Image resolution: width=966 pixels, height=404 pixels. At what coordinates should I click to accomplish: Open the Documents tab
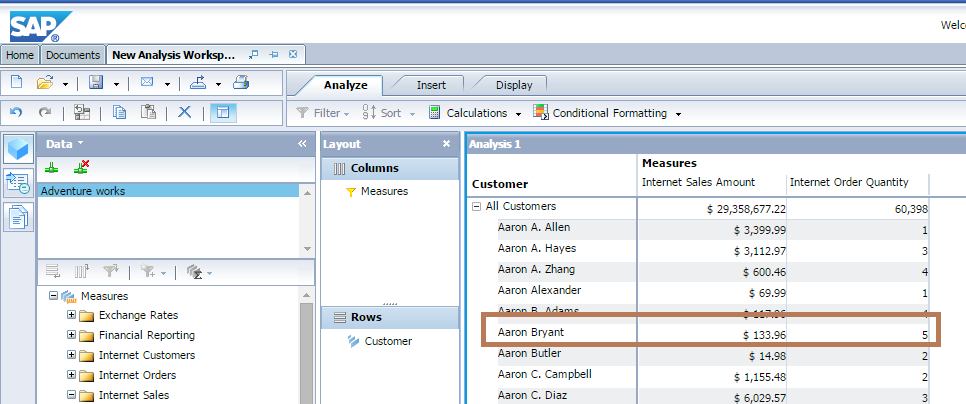coord(73,55)
